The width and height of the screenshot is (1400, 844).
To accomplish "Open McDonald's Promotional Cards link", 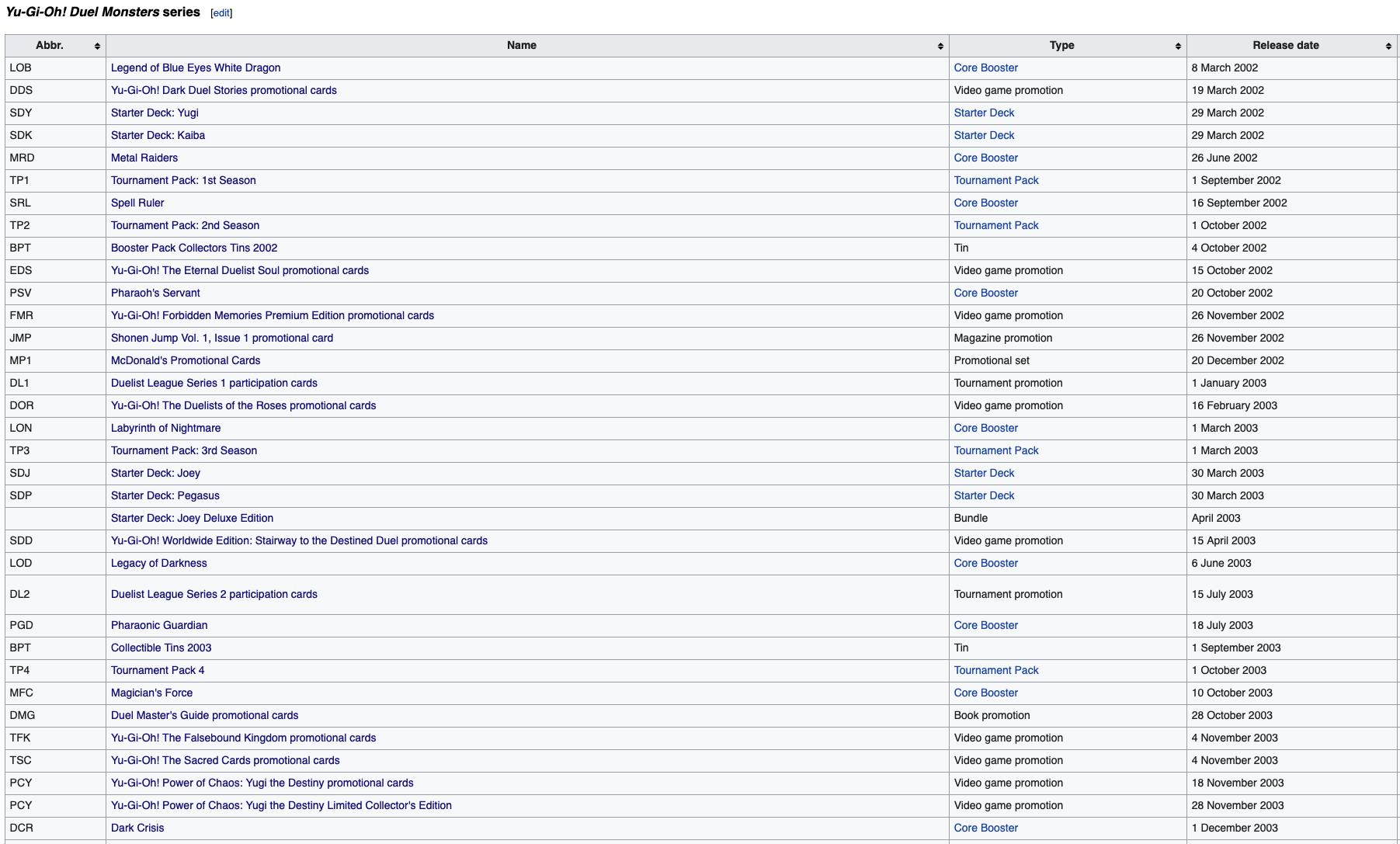I will coord(186,361).
